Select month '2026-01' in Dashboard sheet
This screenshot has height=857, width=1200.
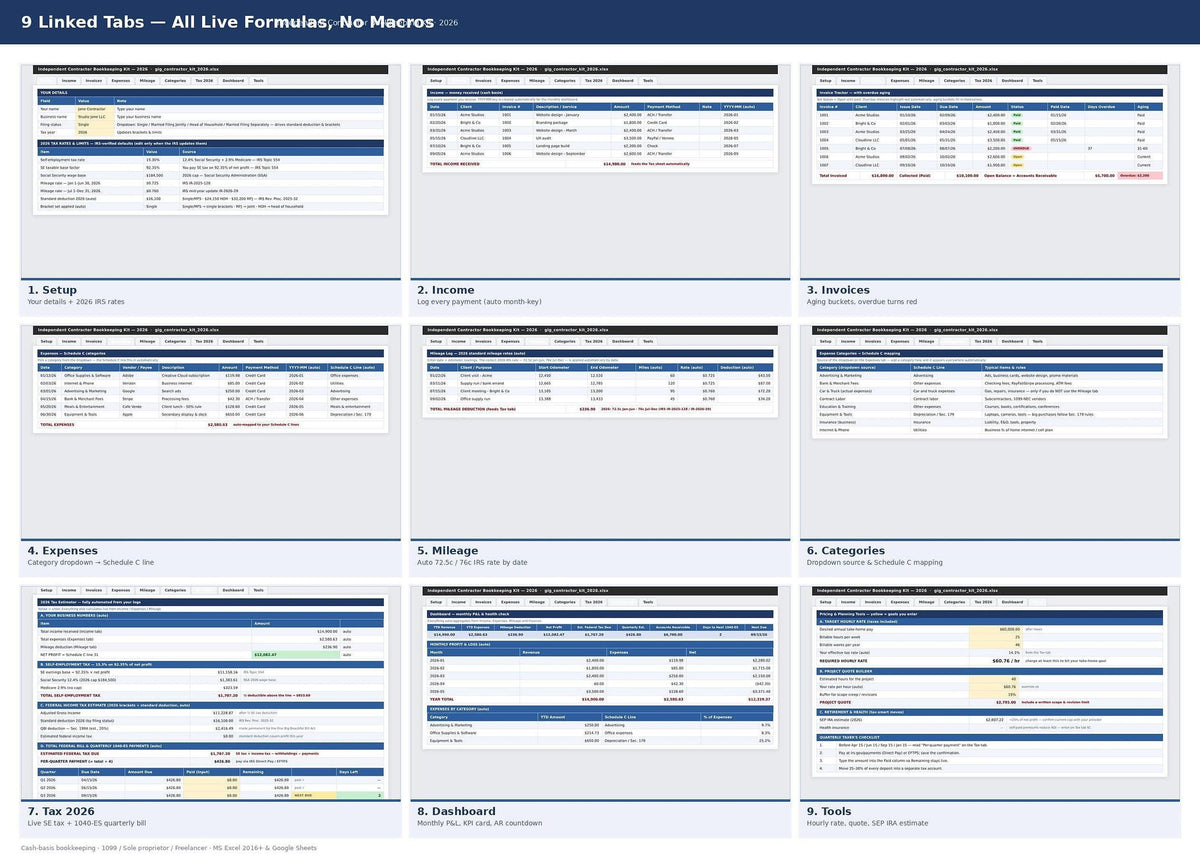coord(437,660)
